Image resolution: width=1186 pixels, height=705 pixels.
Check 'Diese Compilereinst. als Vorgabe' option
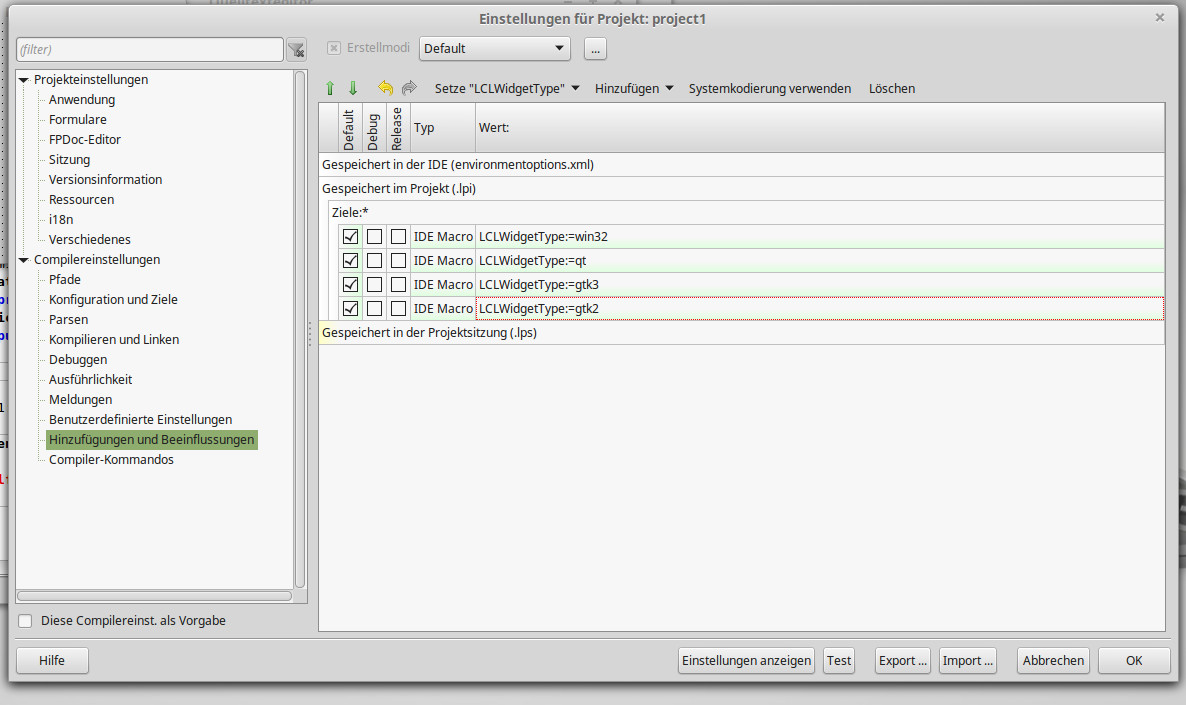click(26, 621)
